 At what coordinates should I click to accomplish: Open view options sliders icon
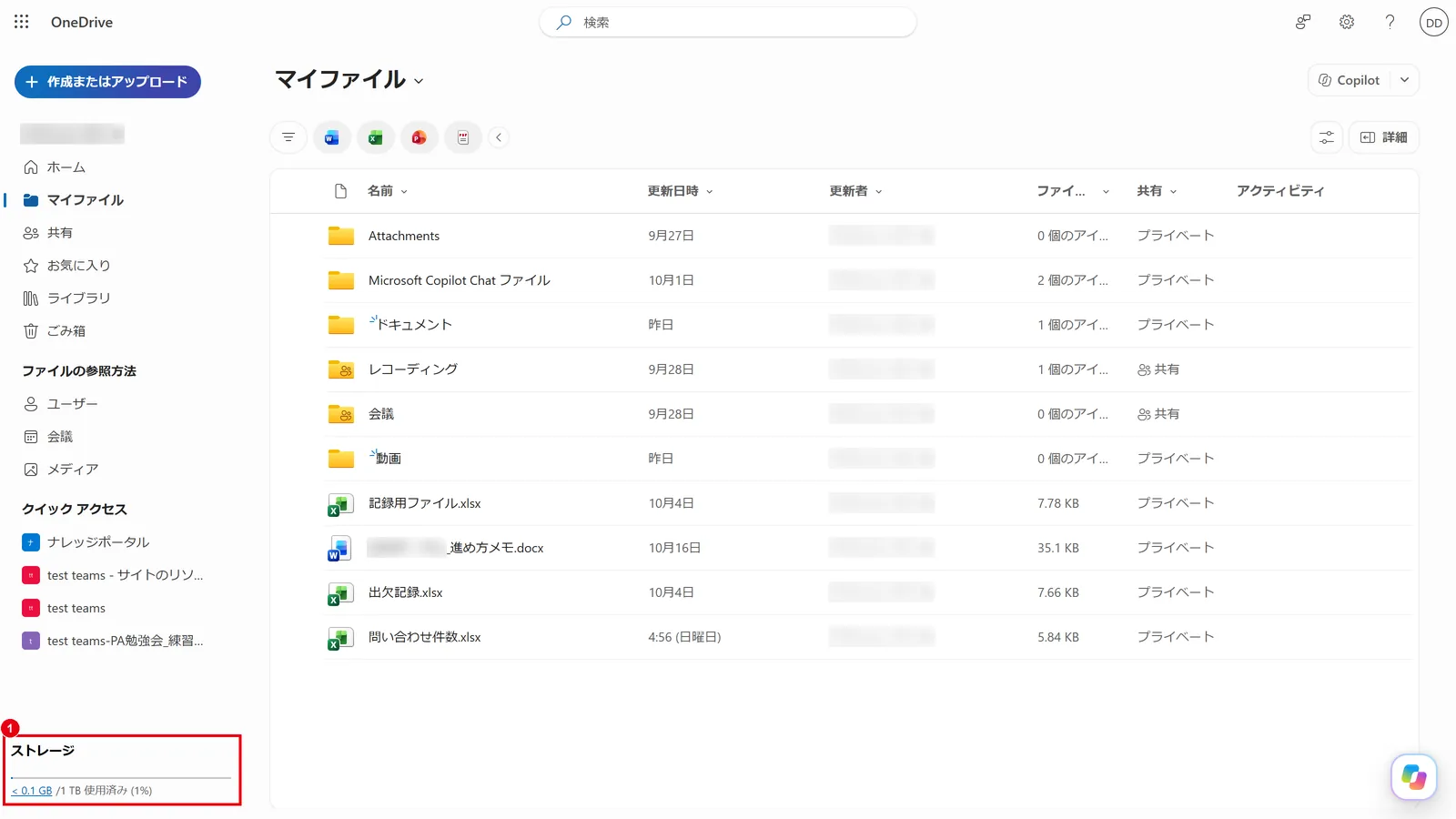coord(1327,137)
